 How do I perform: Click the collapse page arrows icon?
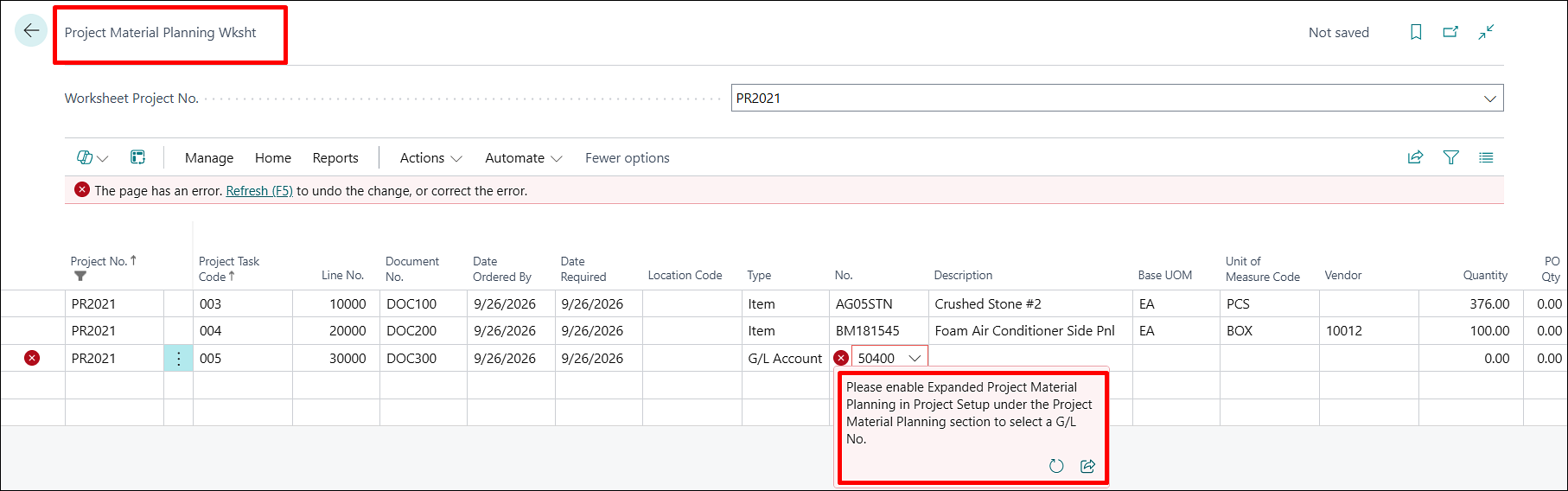click(x=1486, y=32)
